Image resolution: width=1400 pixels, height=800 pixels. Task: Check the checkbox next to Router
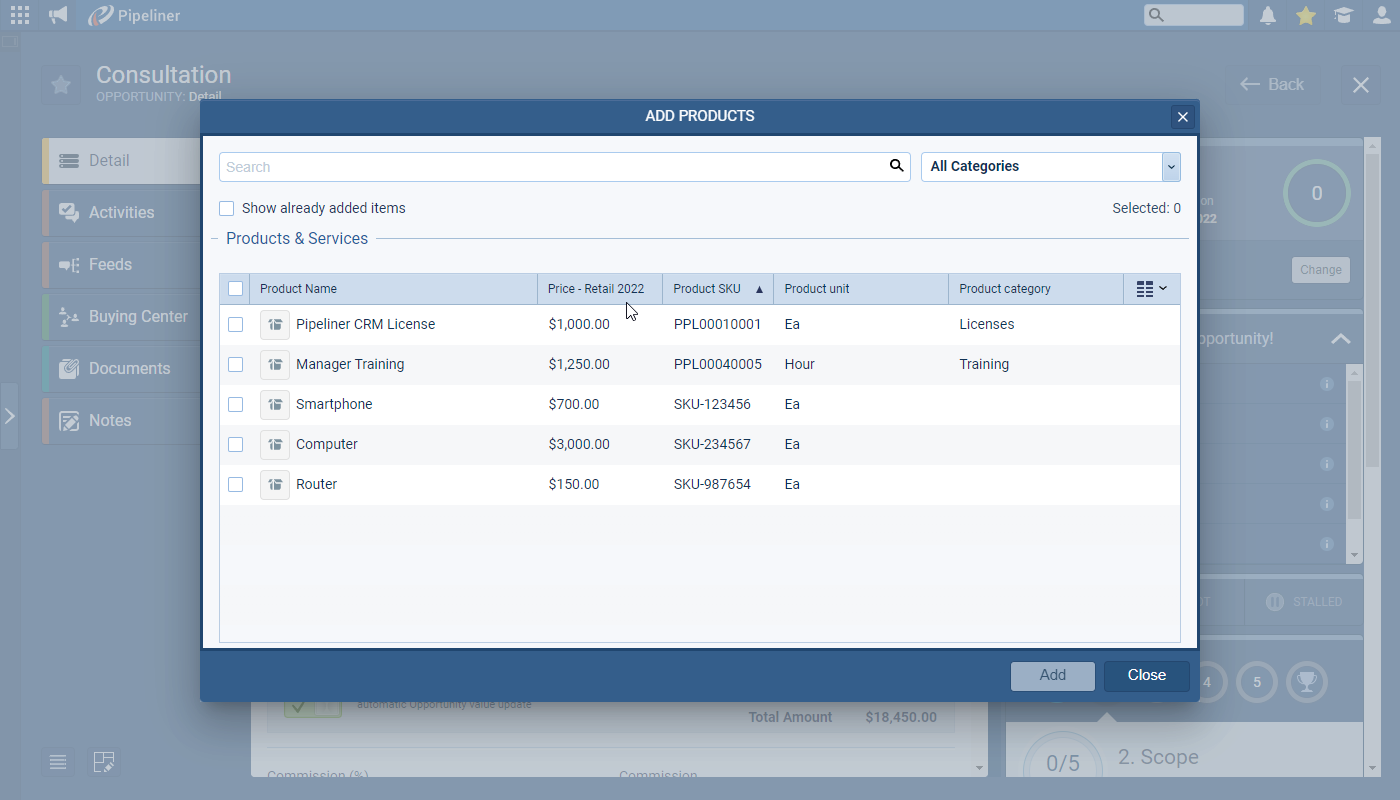point(235,484)
